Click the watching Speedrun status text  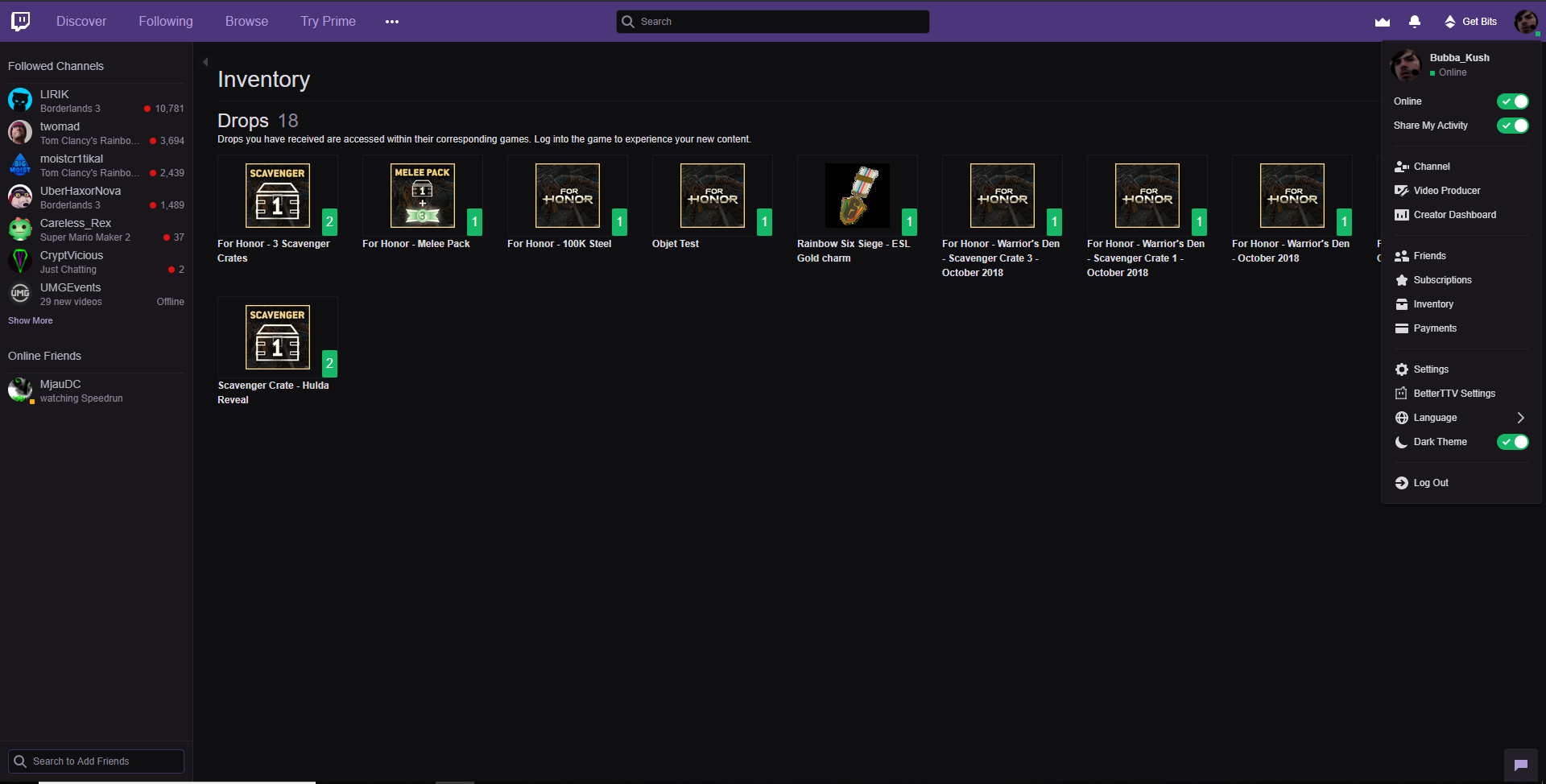[x=81, y=398]
